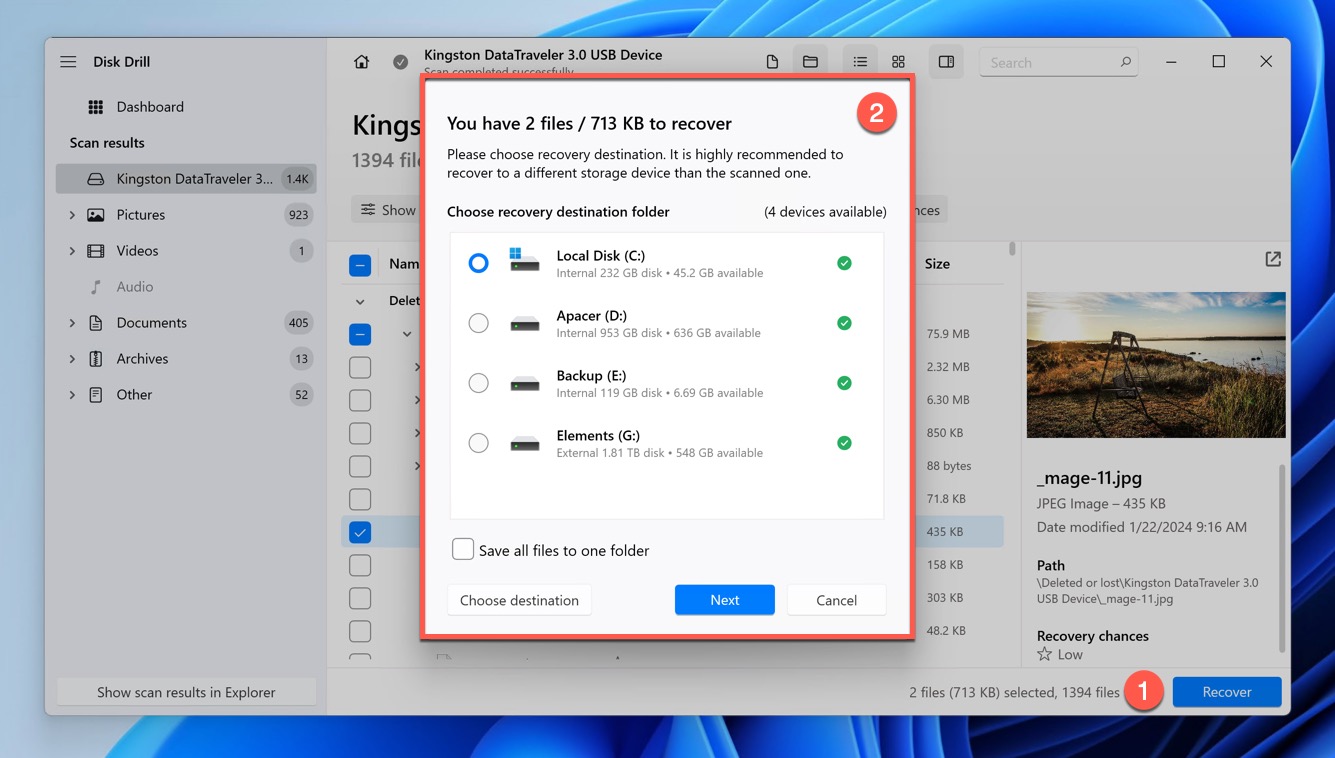
Task: Open preview in external window icon
Action: click(1273, 259)
